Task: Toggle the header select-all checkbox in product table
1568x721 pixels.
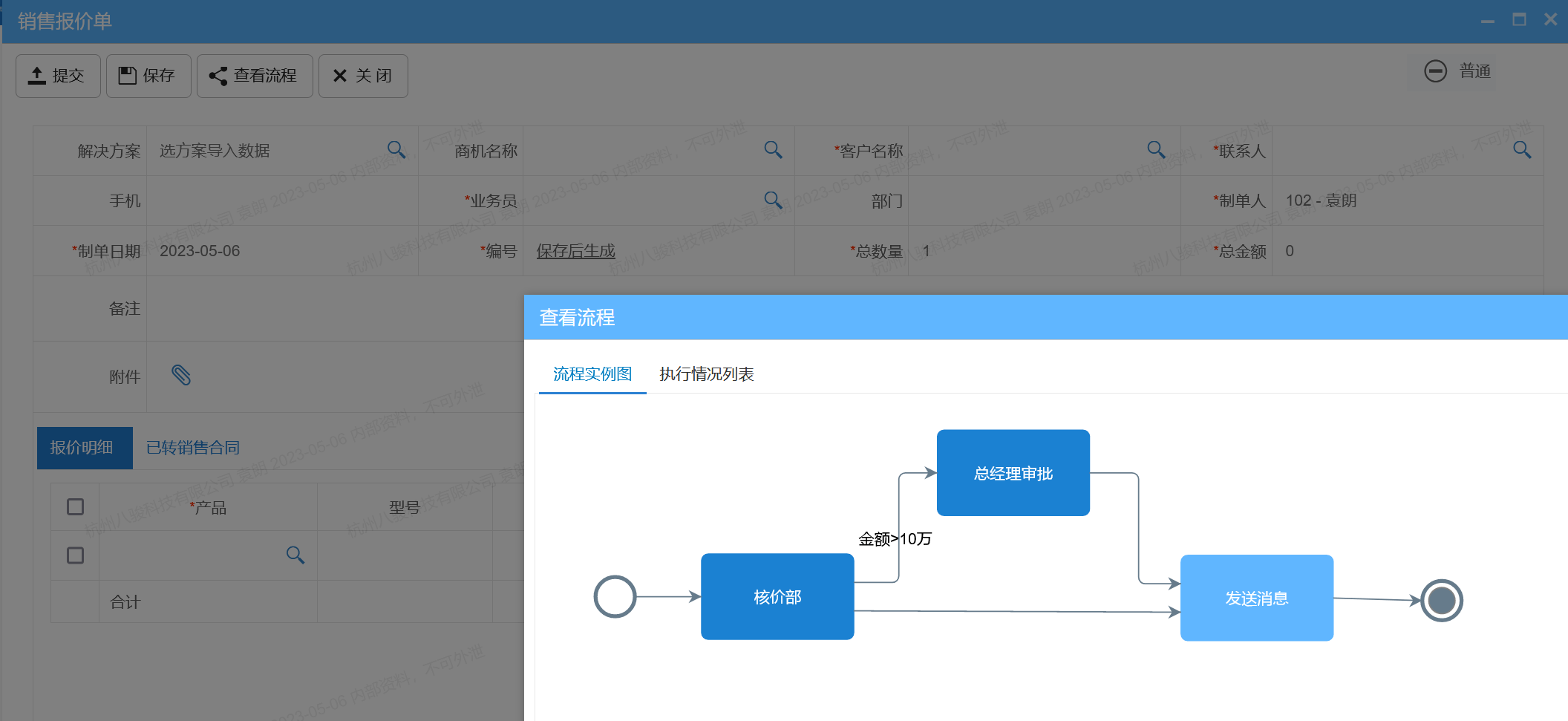Action: click(74, 506)
